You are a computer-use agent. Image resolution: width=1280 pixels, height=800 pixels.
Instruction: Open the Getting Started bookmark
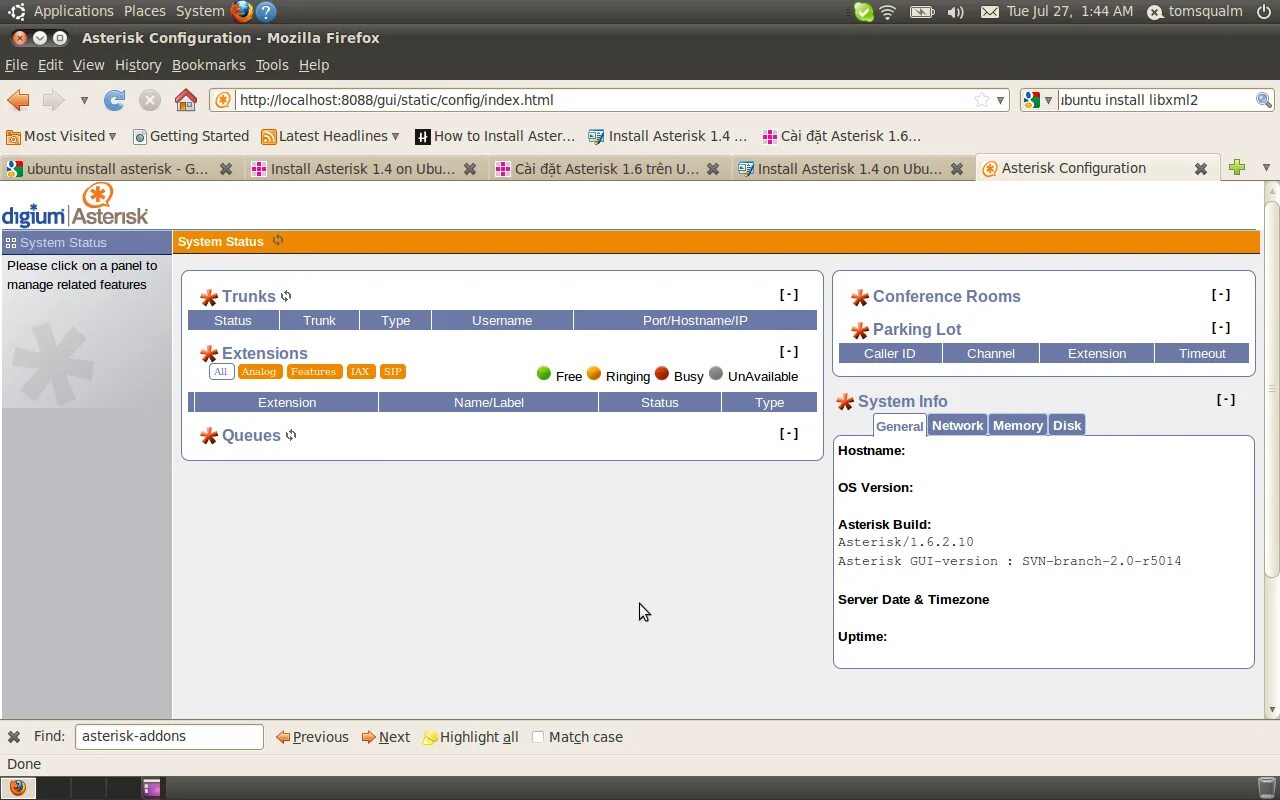[x=190, y=136]
